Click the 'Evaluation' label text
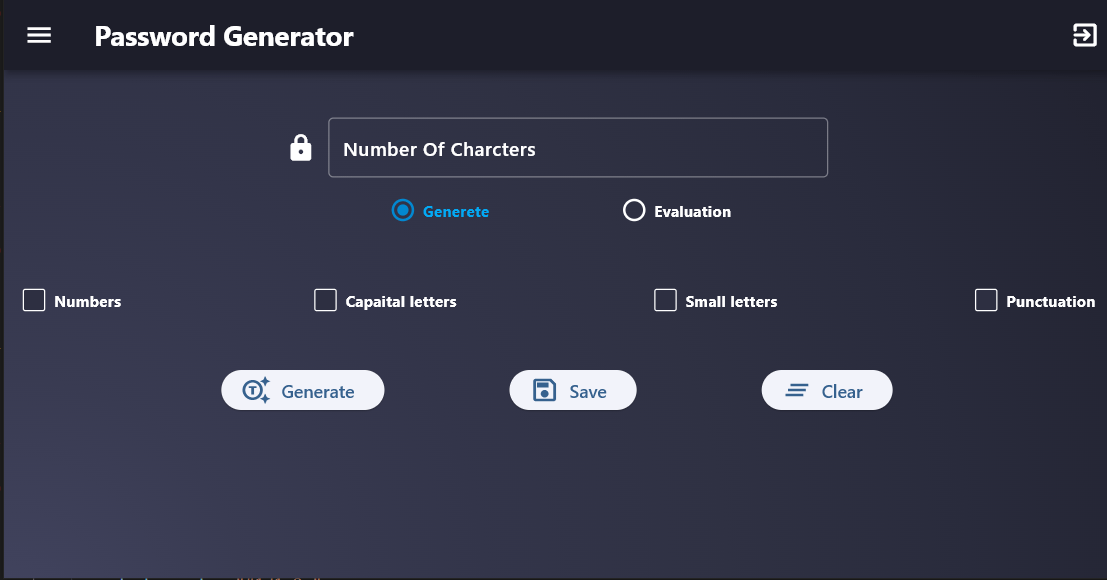1107x580 pixels. click(692, 212)
